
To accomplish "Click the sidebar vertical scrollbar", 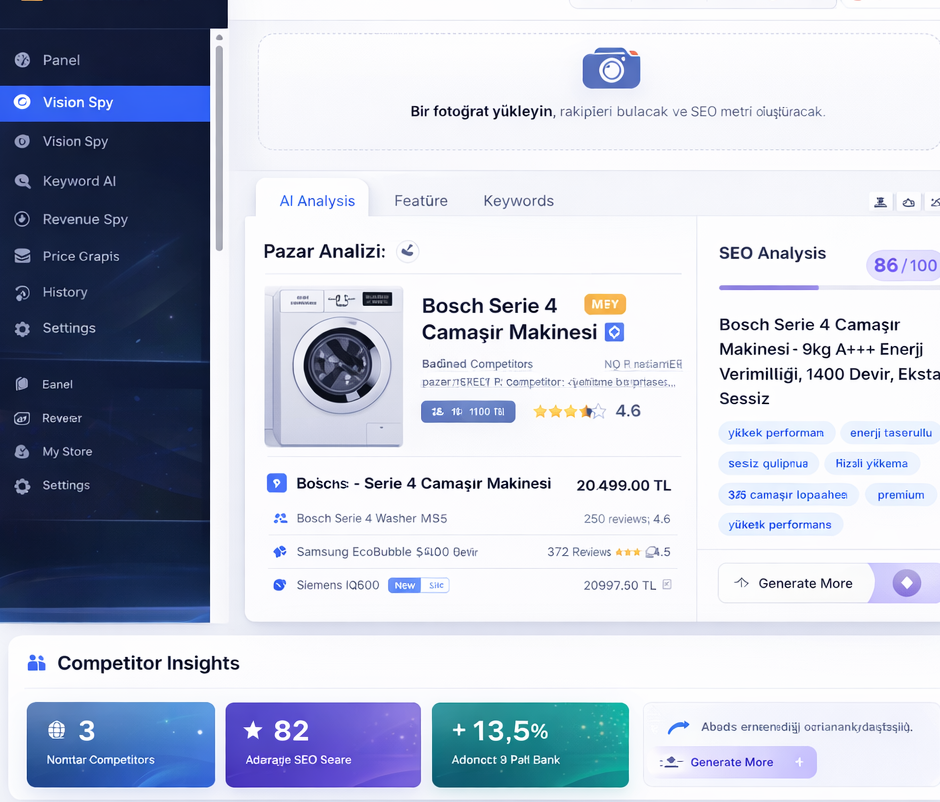I will click(x=219, y=148).
